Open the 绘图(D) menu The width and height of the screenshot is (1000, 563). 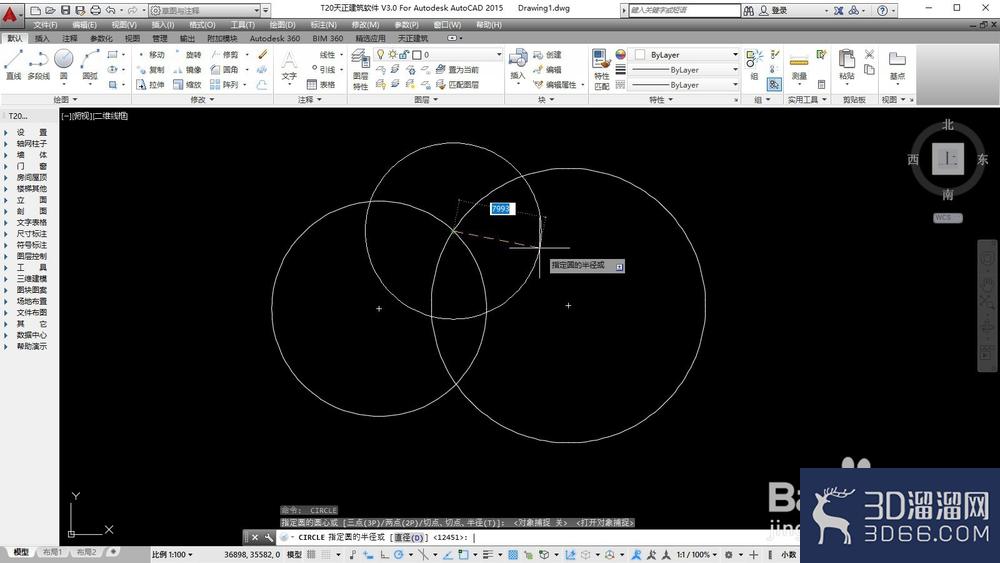[282, 25]
